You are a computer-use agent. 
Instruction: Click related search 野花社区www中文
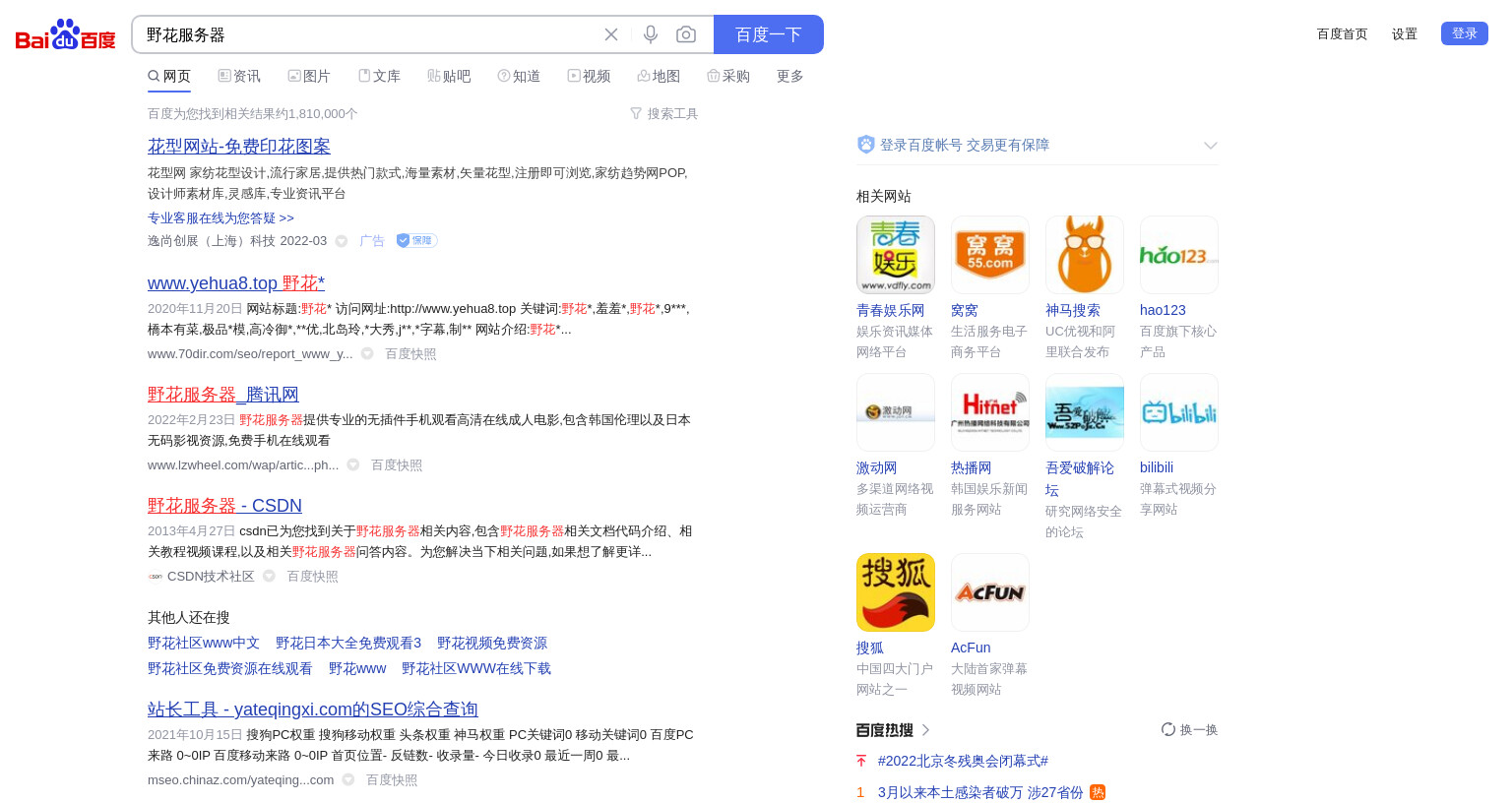pos(204,643)
